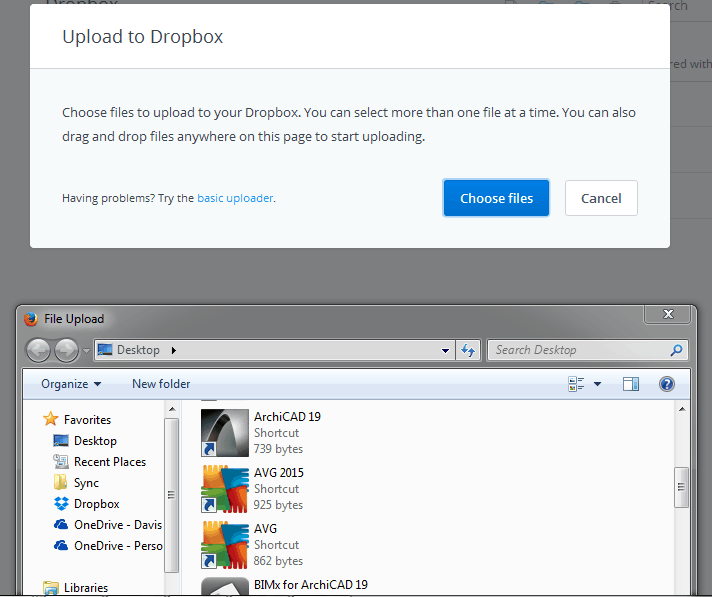712x597 pixels.
Task: Cancel the Upload to Dropbox dialog
Action: pos(601,198)
